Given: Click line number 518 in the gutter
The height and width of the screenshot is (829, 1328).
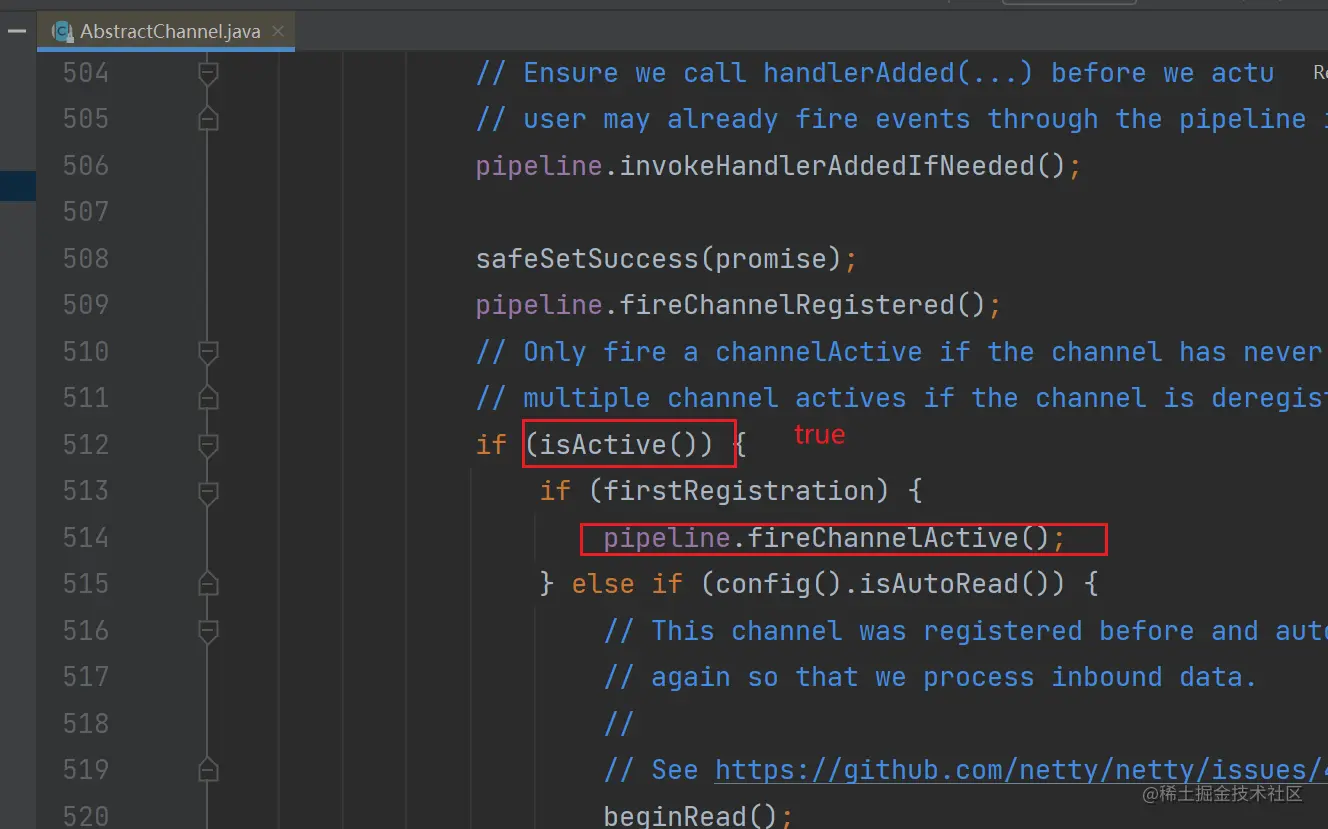Looking at the screenshot, I should tap(86, 724).
